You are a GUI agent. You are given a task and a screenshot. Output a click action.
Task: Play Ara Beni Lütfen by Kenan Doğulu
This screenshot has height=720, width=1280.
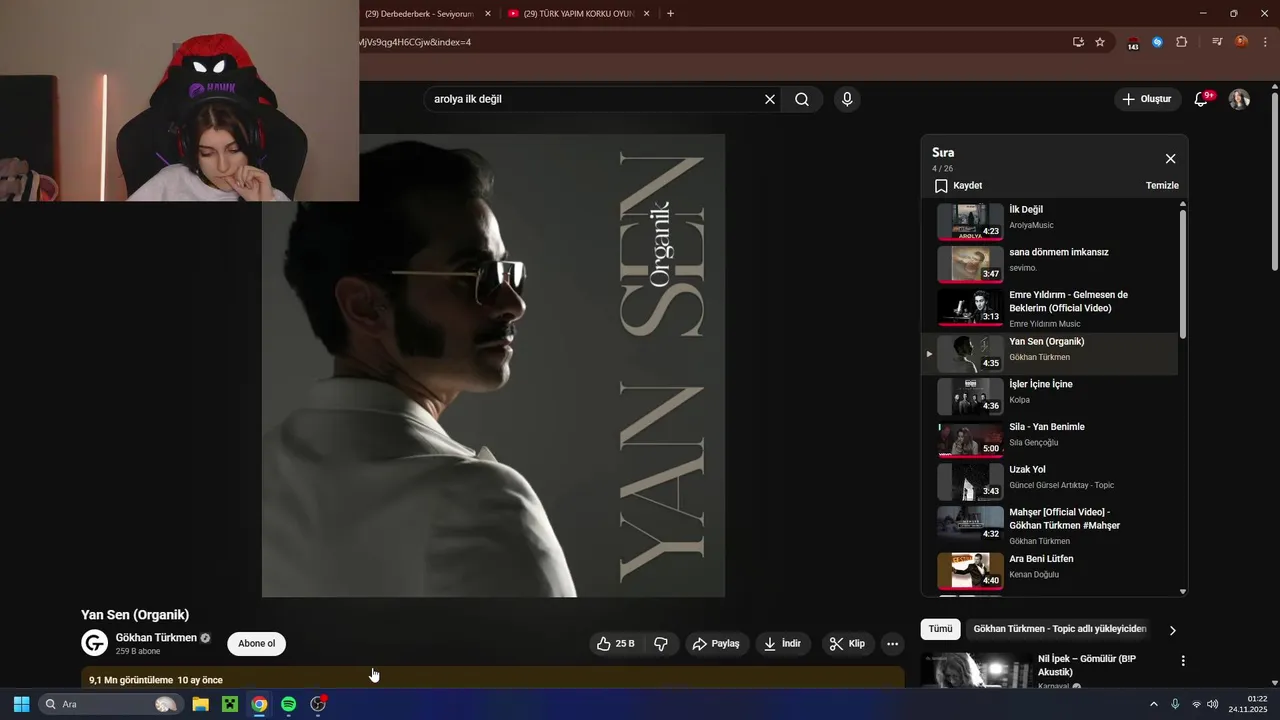(1049, 571)
